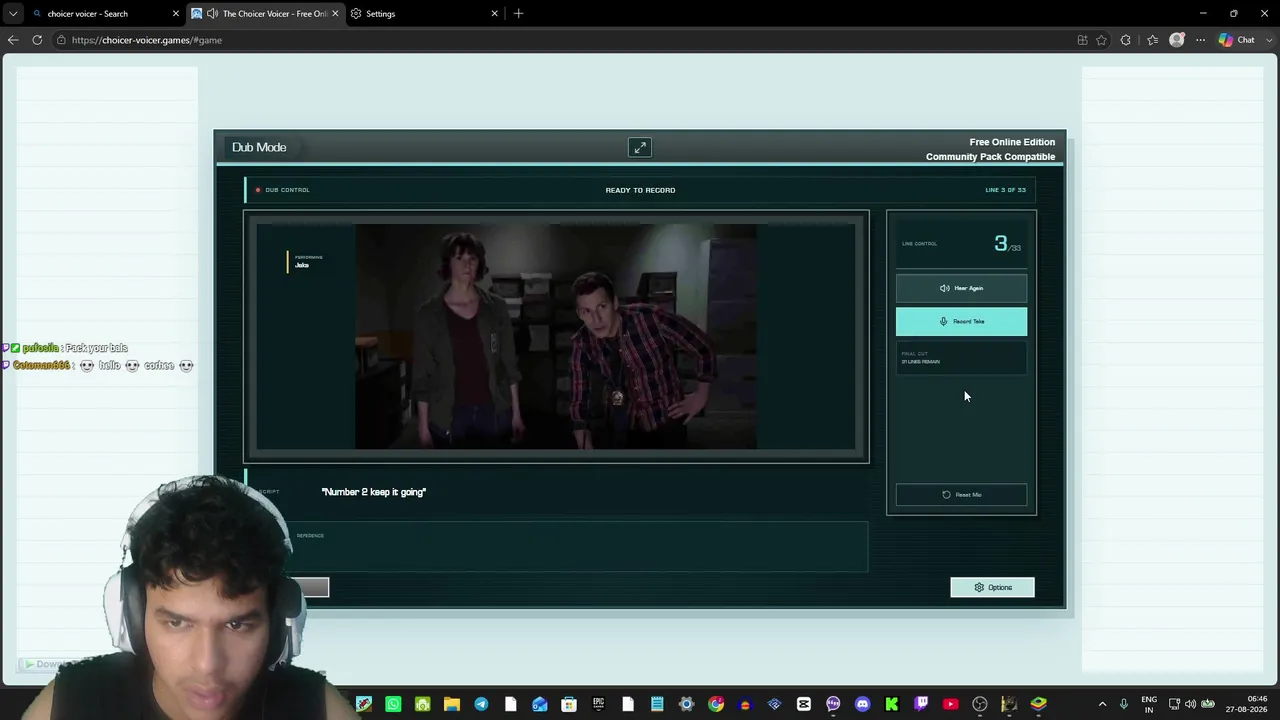This screenshot has width=1280, height=720.
Task: Open Copilot Chat
Action: [x=1236, y=40]
